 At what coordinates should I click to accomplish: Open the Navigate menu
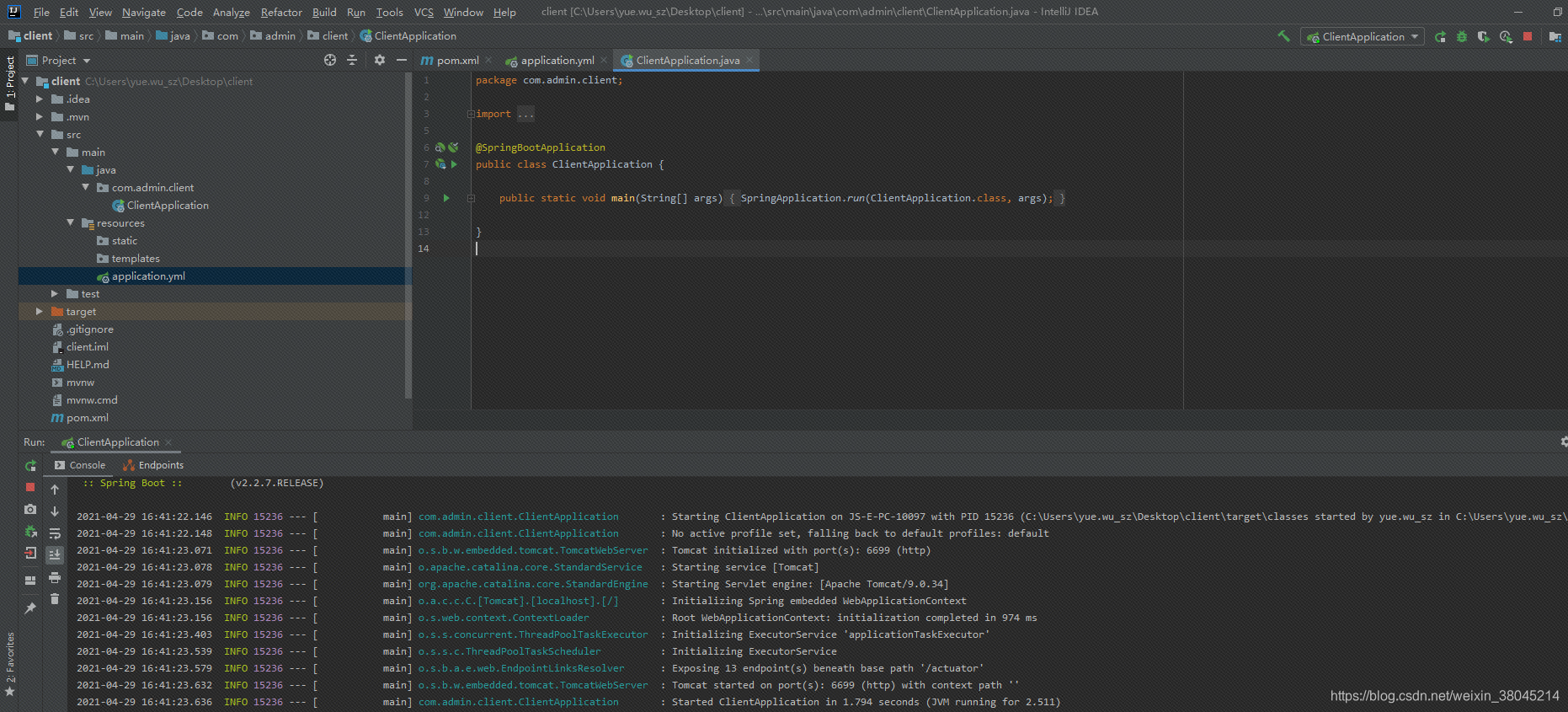143,12
